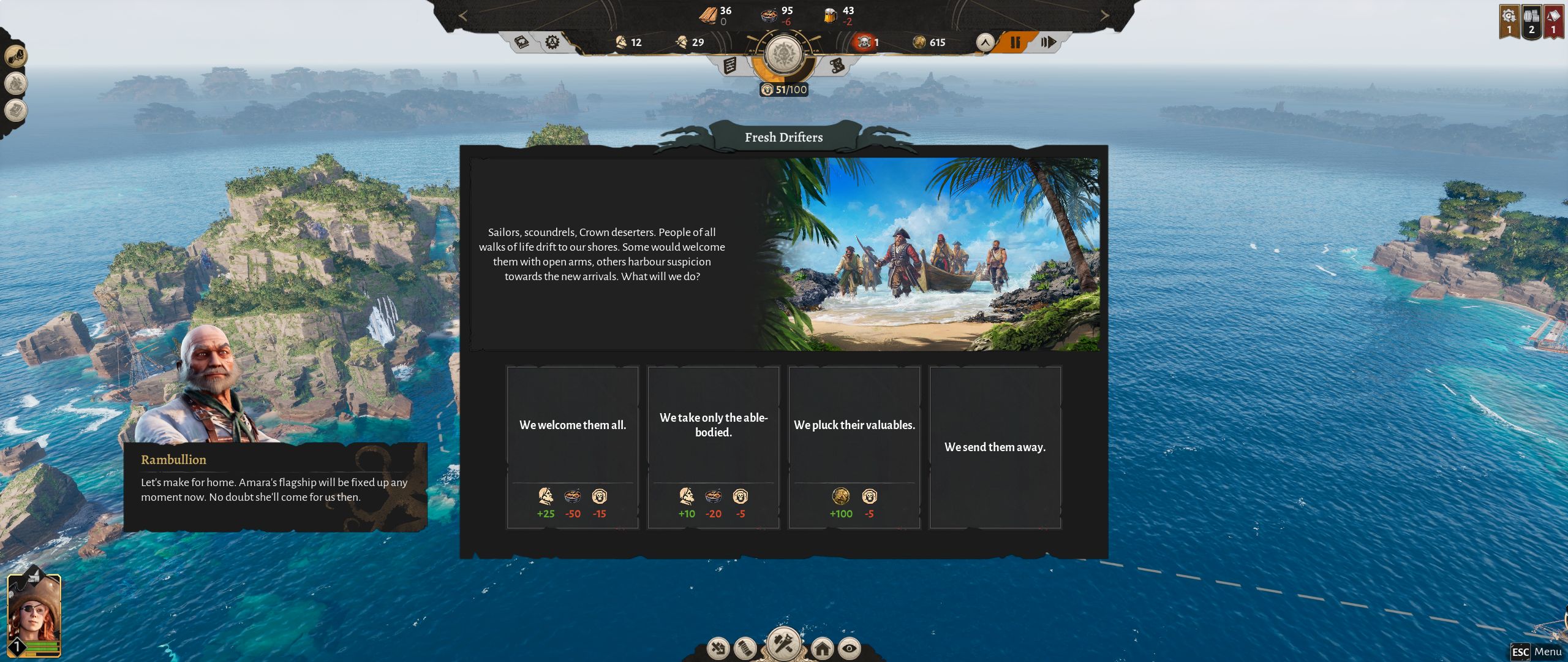Select the road-building tool icon

745,648
